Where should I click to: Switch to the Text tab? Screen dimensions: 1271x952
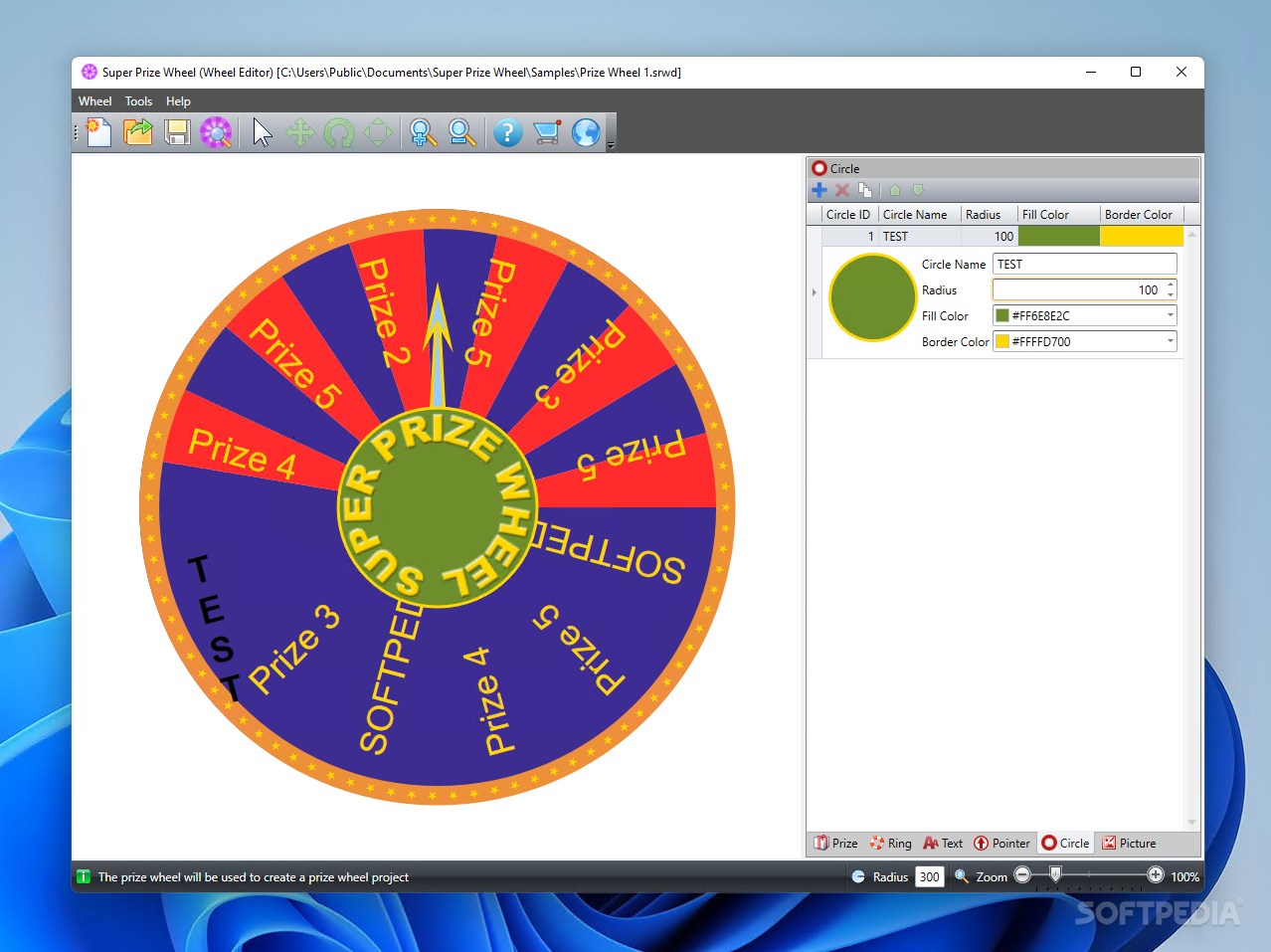coord(943,844)
